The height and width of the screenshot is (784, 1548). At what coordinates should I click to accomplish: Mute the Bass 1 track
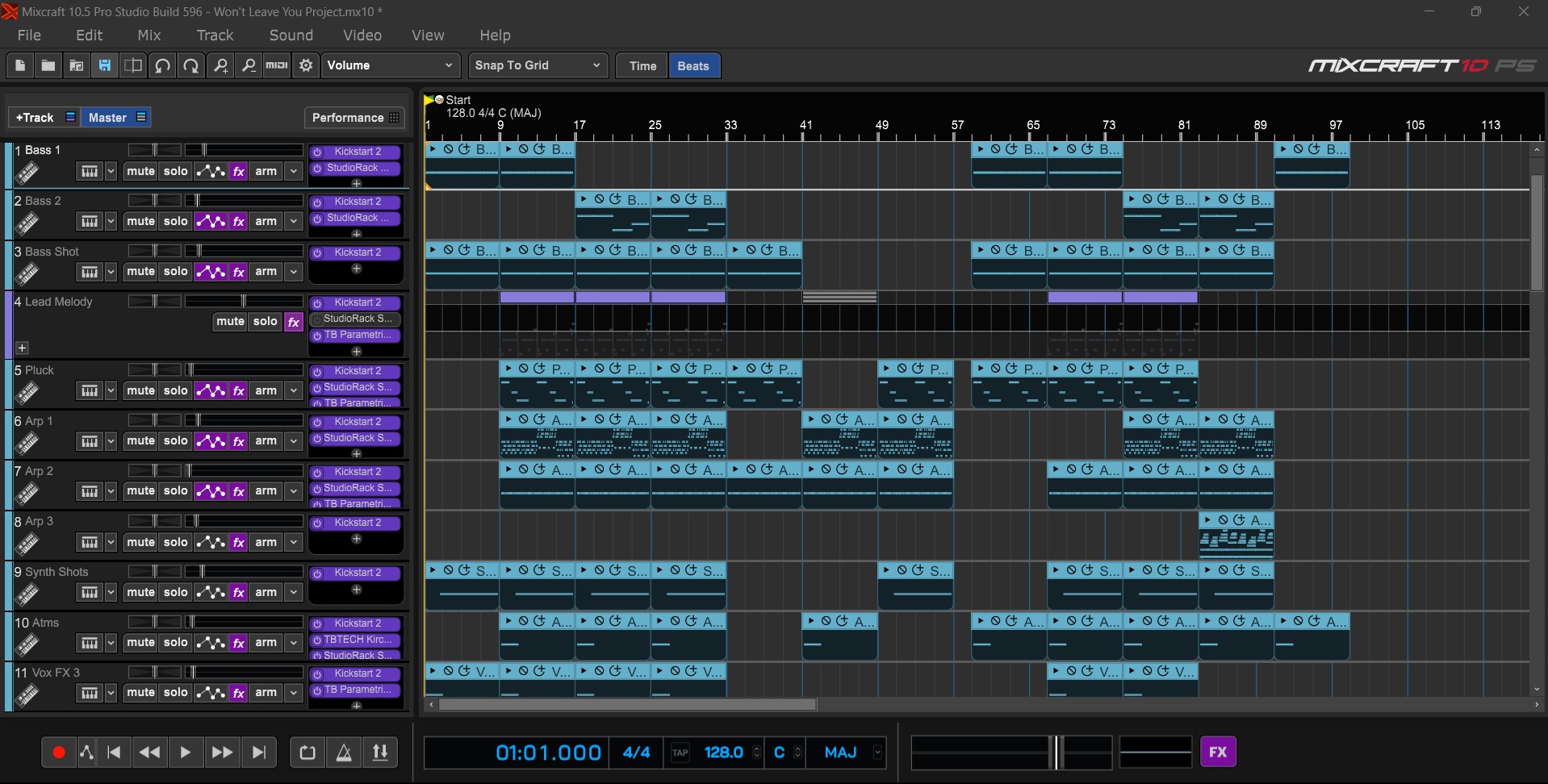(140, 171)
